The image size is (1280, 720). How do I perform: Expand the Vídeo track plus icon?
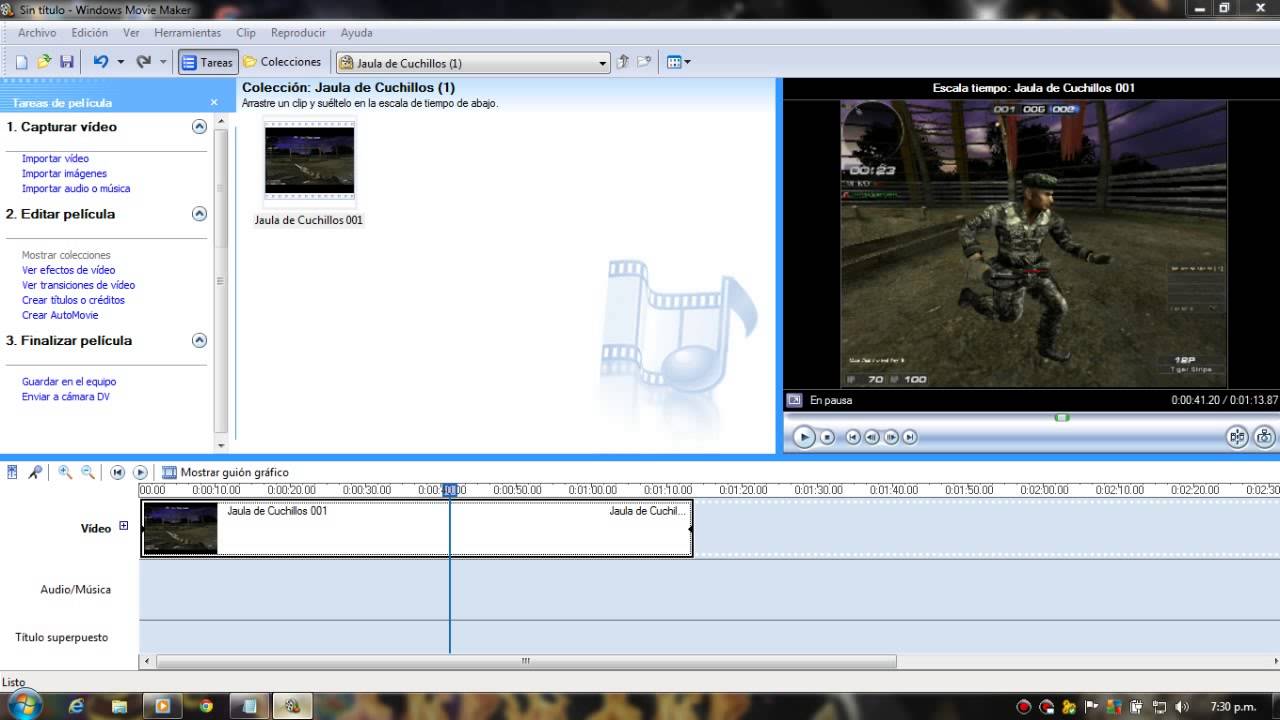point(124,526)
